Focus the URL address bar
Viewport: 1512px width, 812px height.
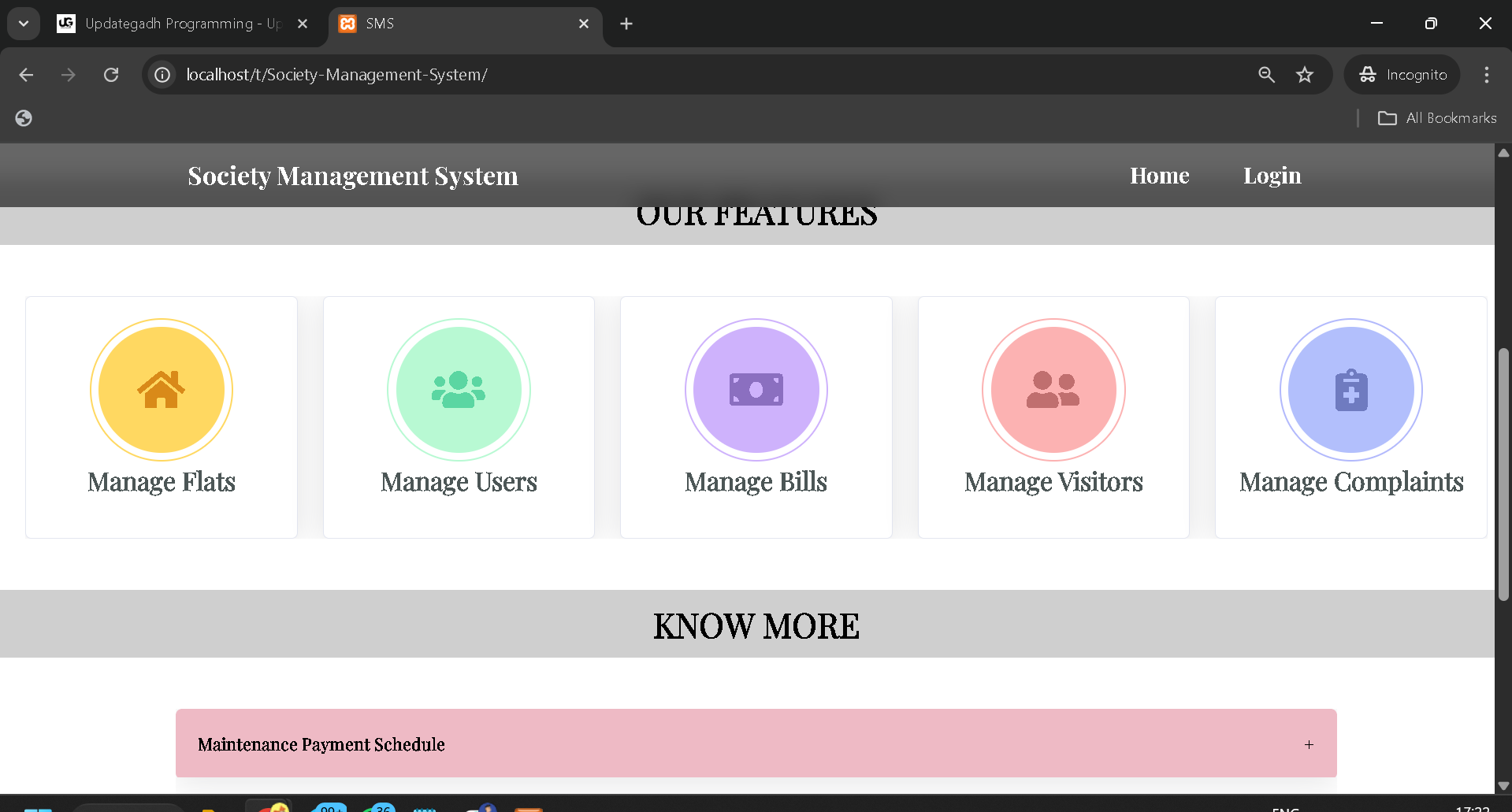(630, 75)
